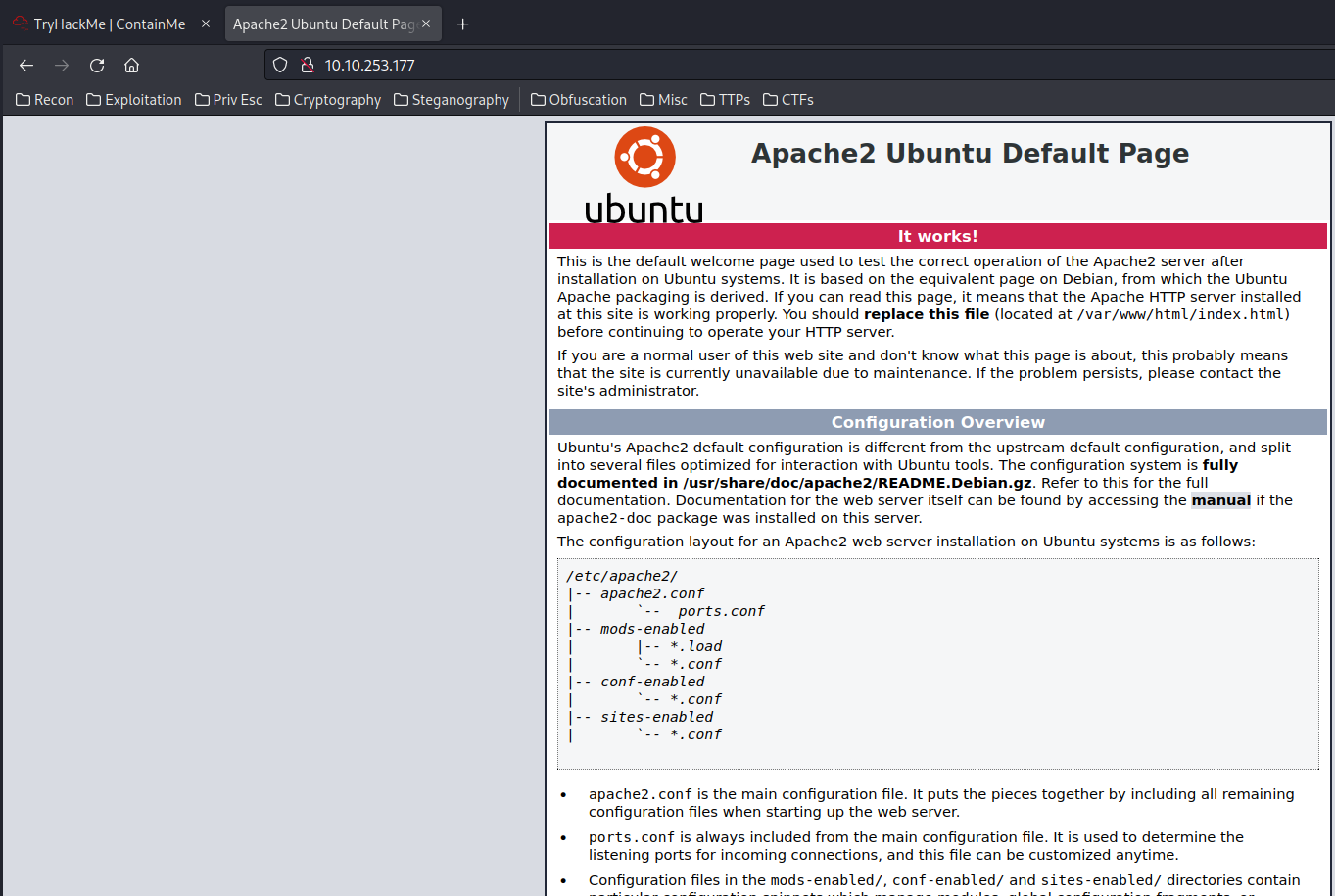Click the 'It works!' red banner
The image size is (1335, 896).
click(937, 236)
